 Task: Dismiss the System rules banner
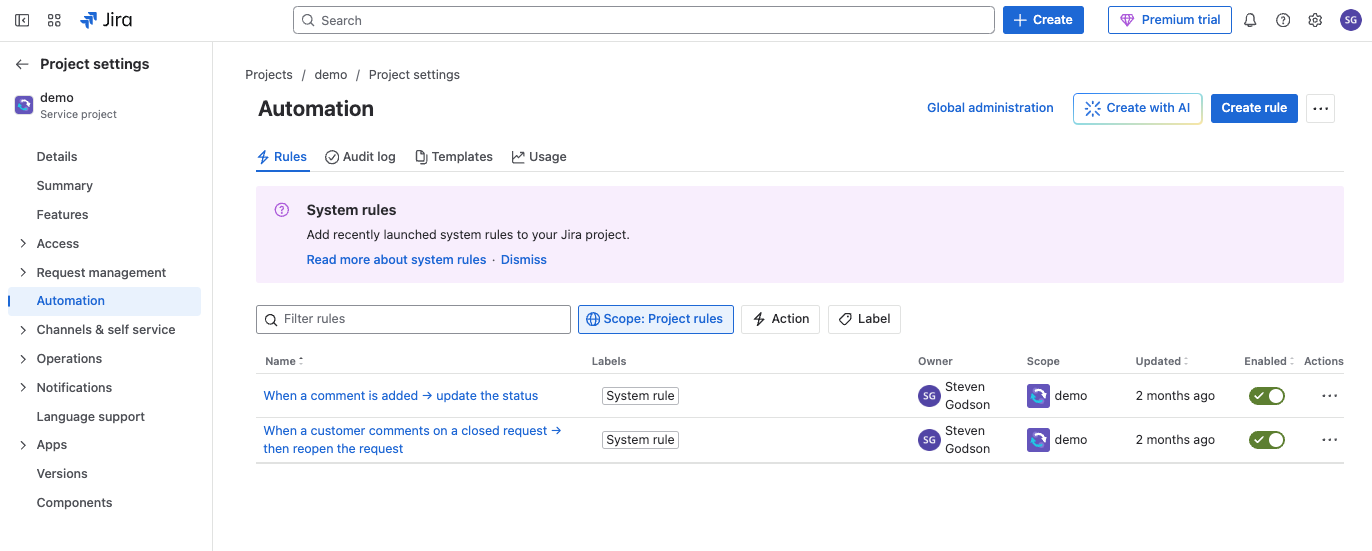tap(524, 260)
